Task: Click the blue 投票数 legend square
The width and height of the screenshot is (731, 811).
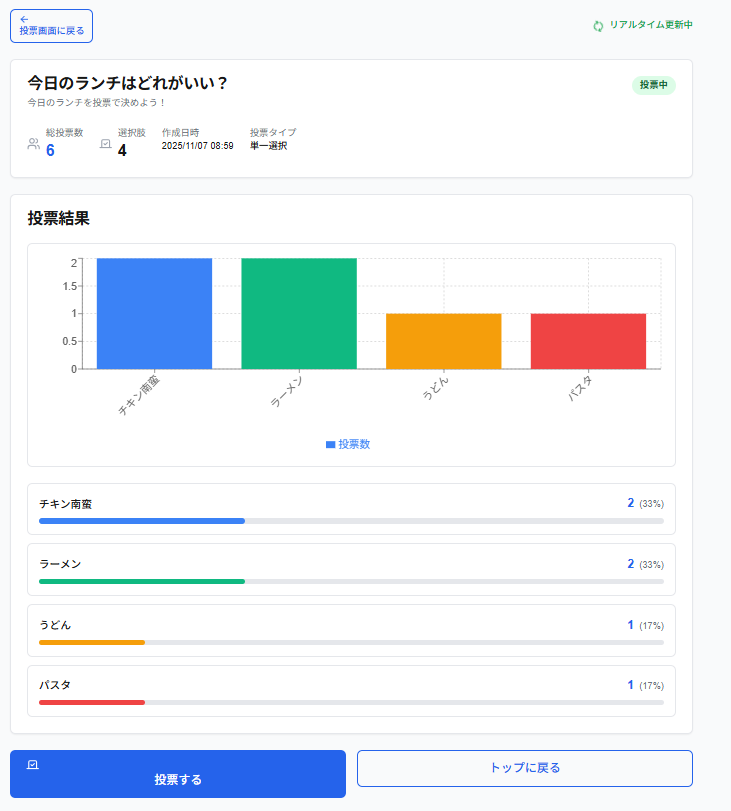Action: (x=331, y=445)
